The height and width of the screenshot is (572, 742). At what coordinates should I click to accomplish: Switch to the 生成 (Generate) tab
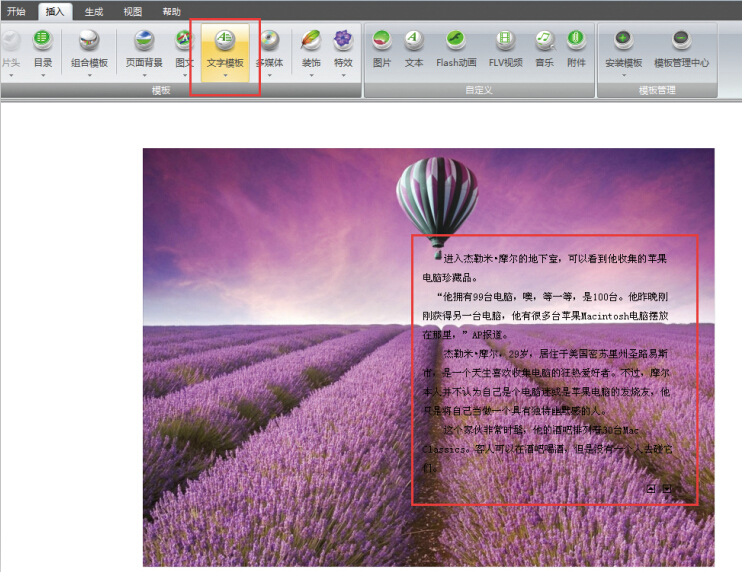click(93, 11)
